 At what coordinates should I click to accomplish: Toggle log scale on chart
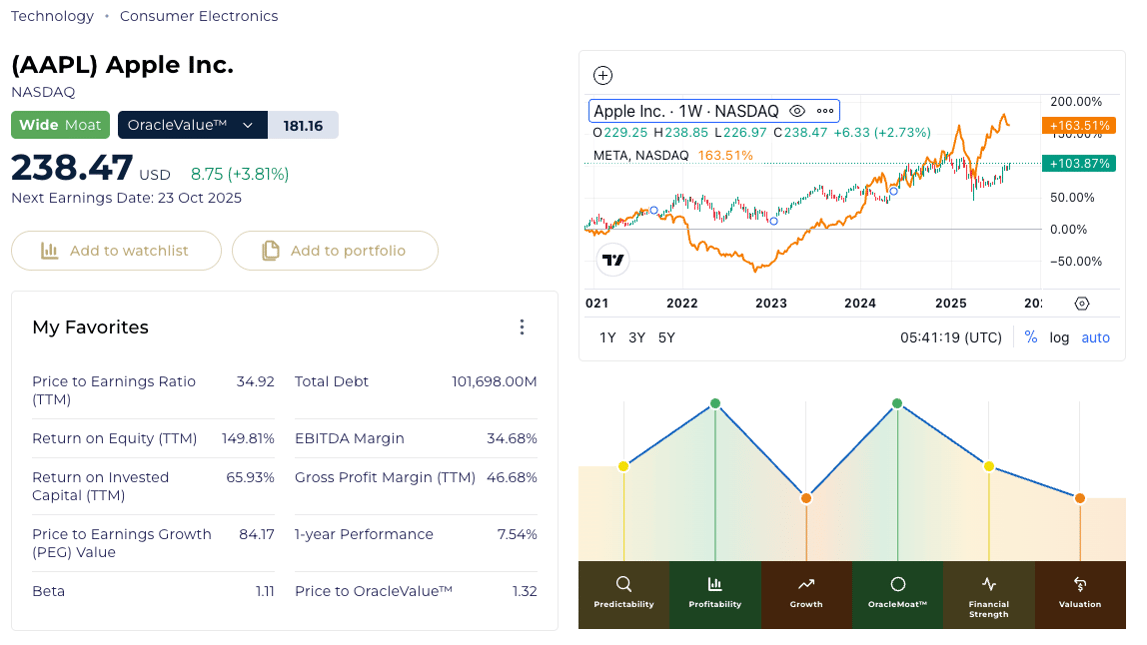click(x=1059, y=338)
